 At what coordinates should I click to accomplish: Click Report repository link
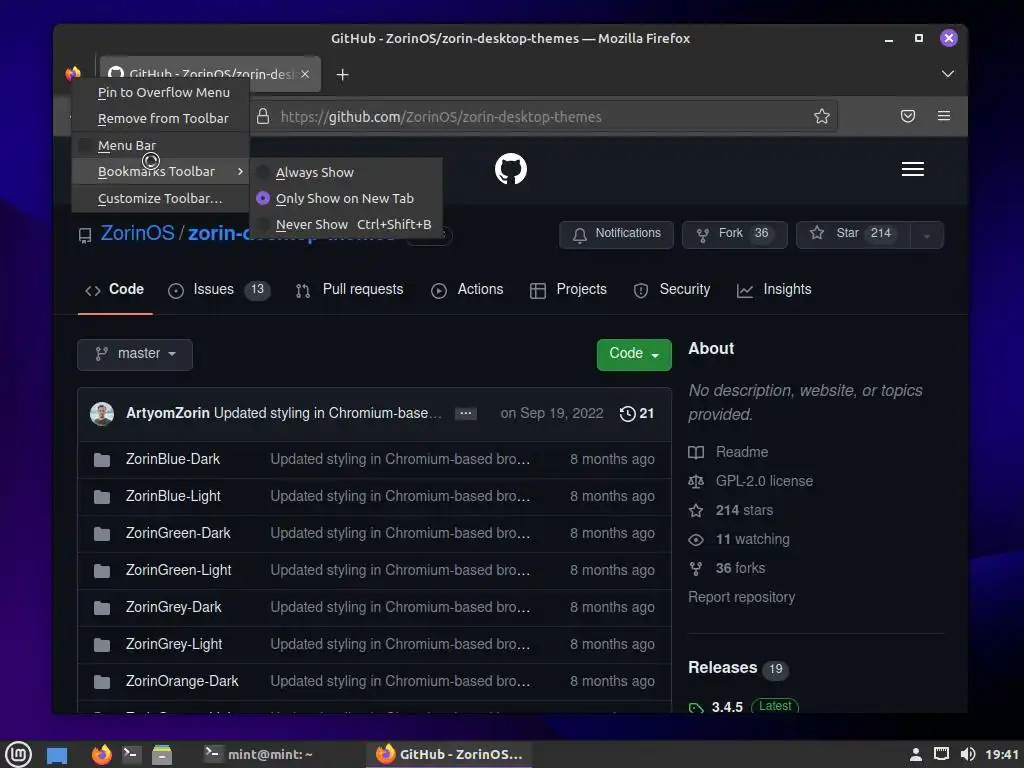741,598
